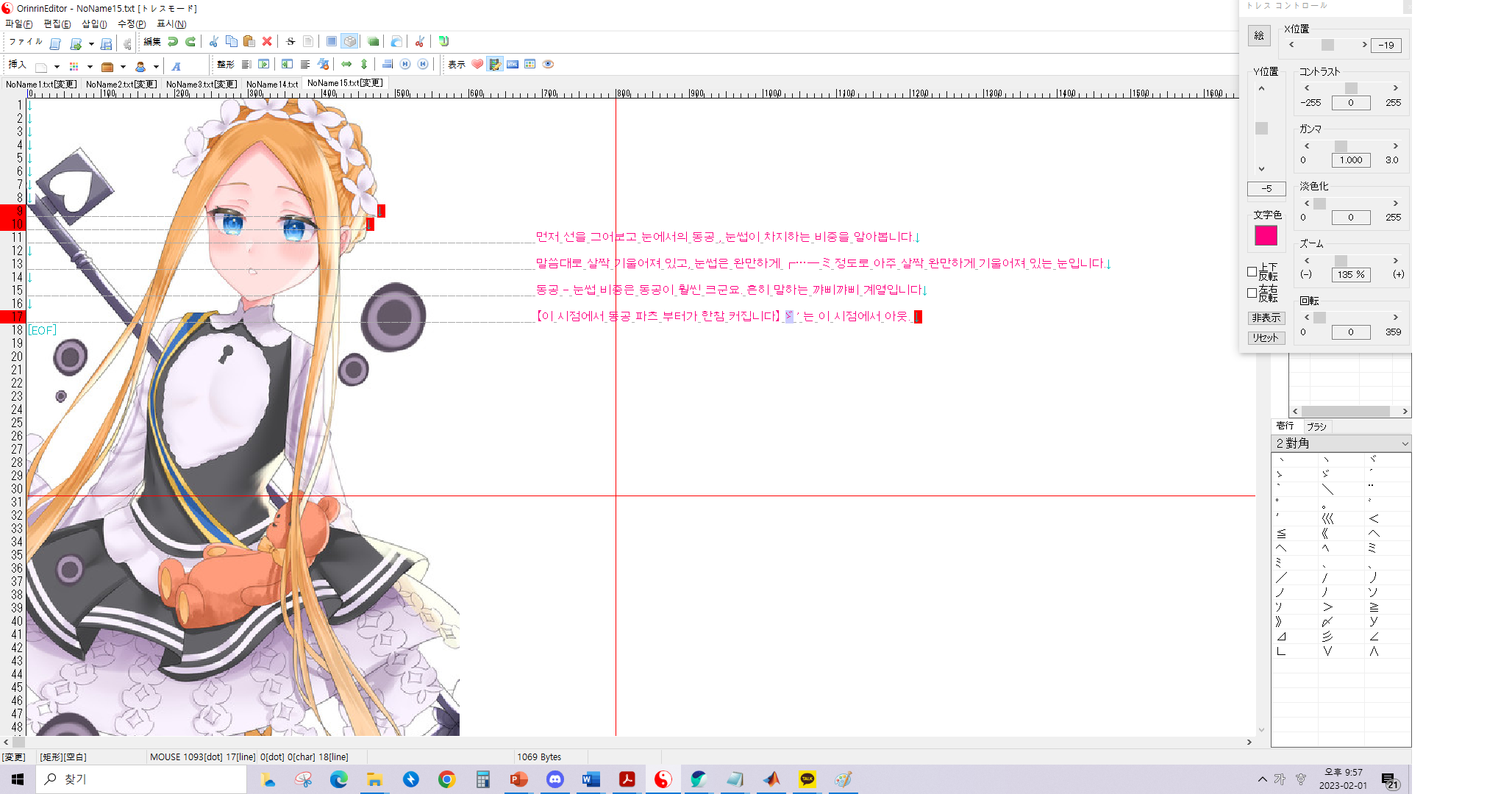The image size is (1512, 794).
Task: Click the copy icon in edit toolbar
Action: 231,42
